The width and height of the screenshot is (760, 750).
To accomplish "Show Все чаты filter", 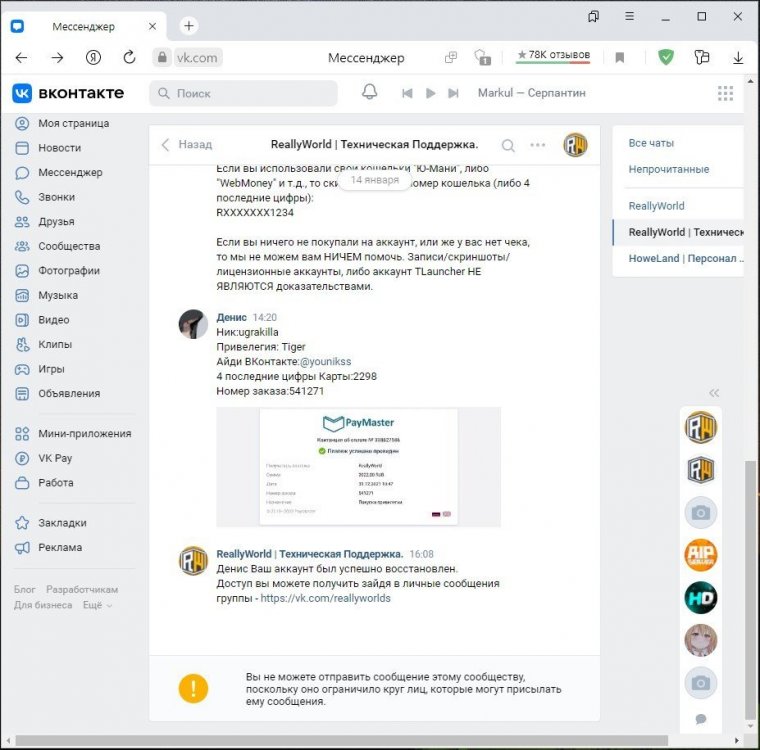I will (x=651, y=143).
